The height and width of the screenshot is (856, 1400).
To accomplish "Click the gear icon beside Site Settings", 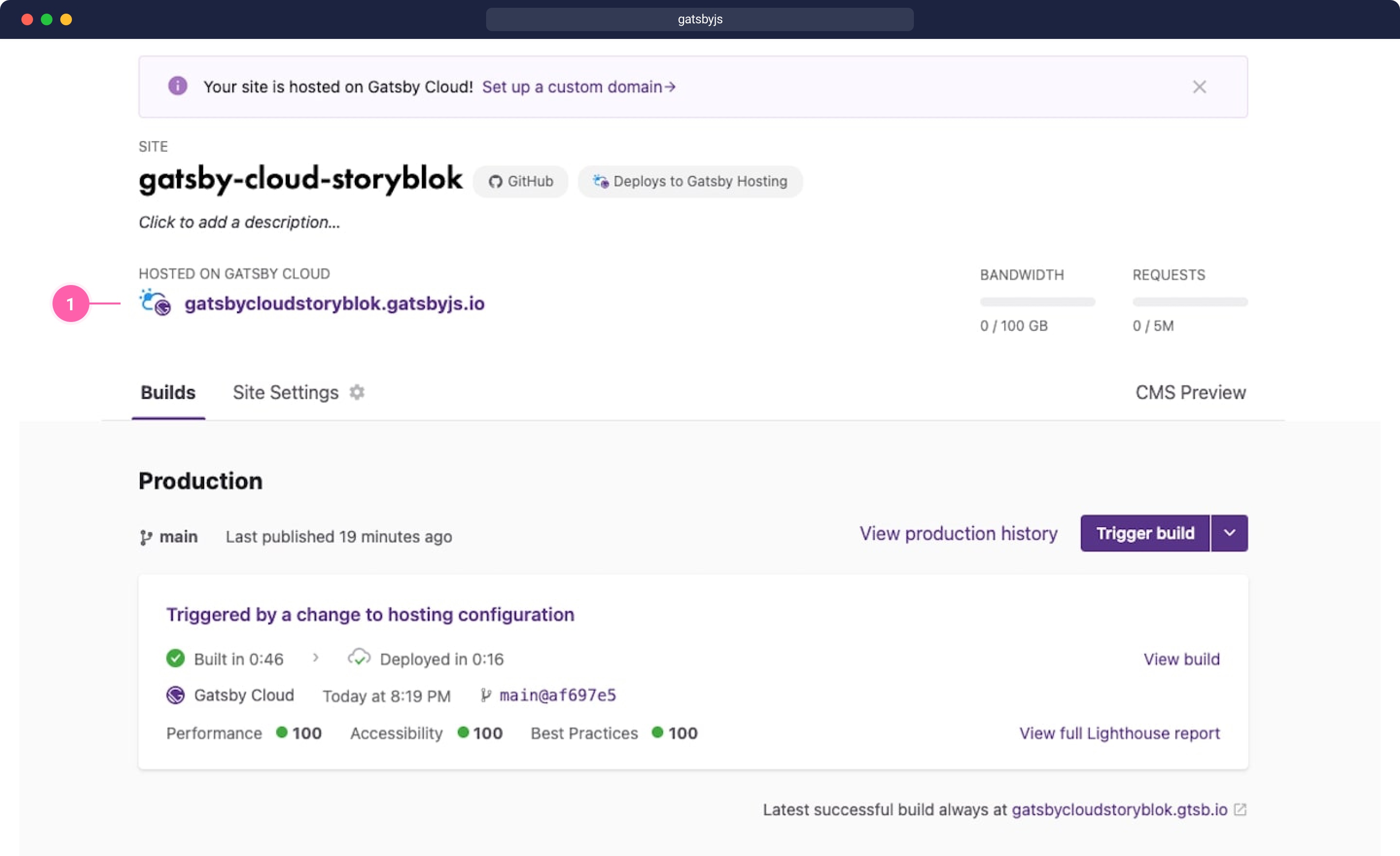I will coord(357,392).
